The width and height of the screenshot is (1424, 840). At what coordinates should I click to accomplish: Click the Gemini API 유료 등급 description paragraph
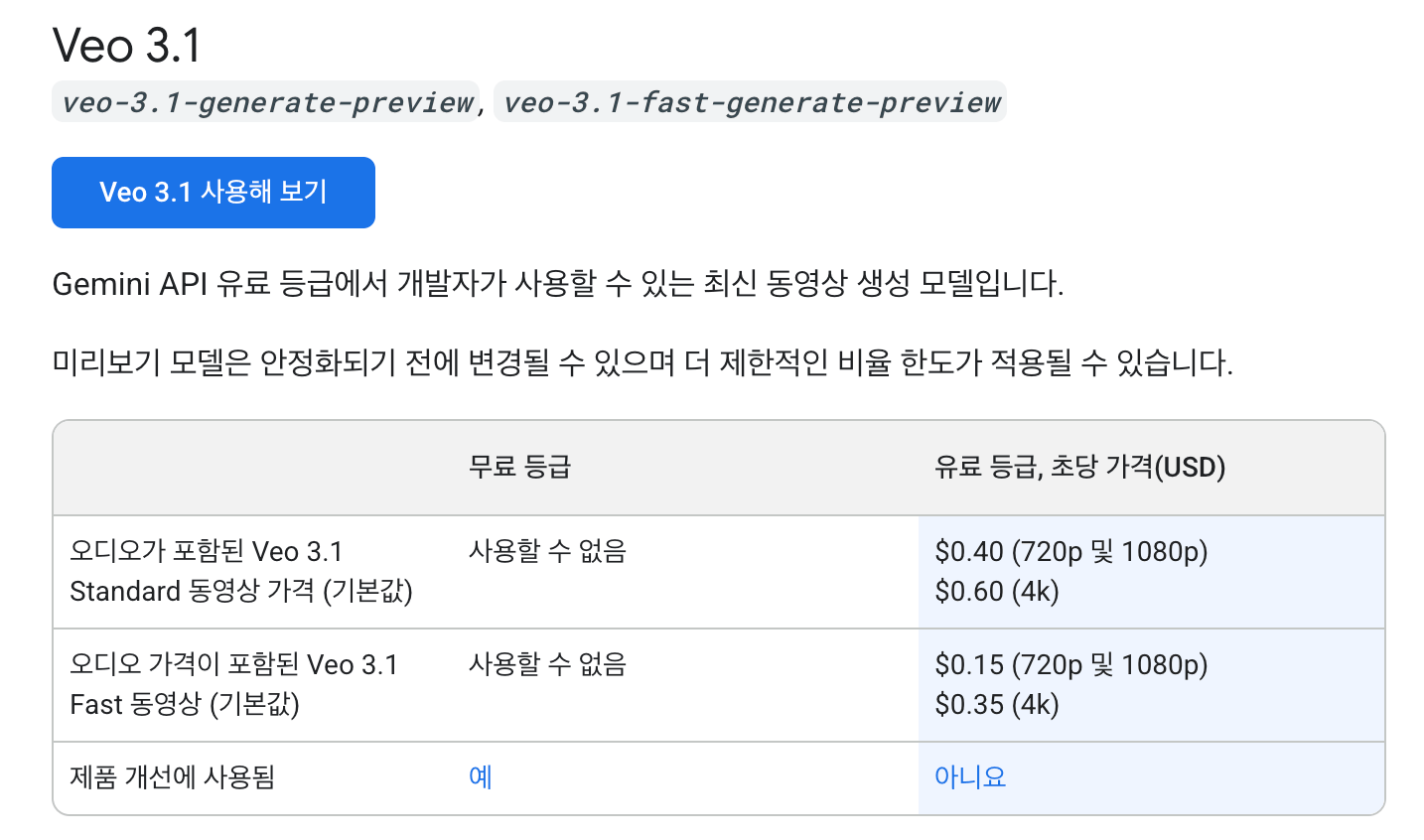coord(557,284)
